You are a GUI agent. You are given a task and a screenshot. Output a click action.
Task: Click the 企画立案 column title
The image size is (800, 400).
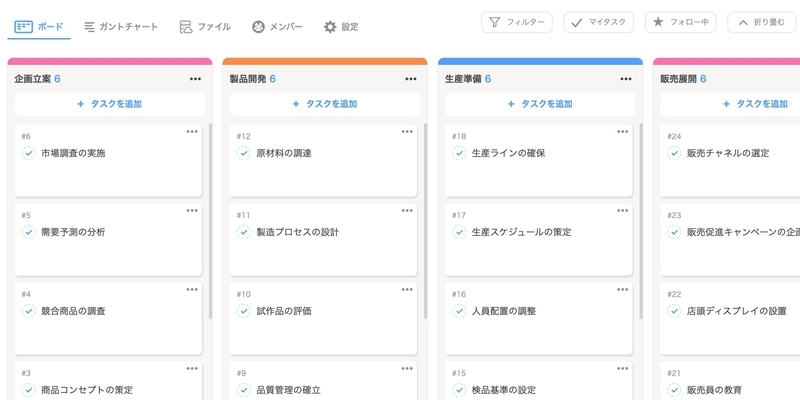coord(33,79)
